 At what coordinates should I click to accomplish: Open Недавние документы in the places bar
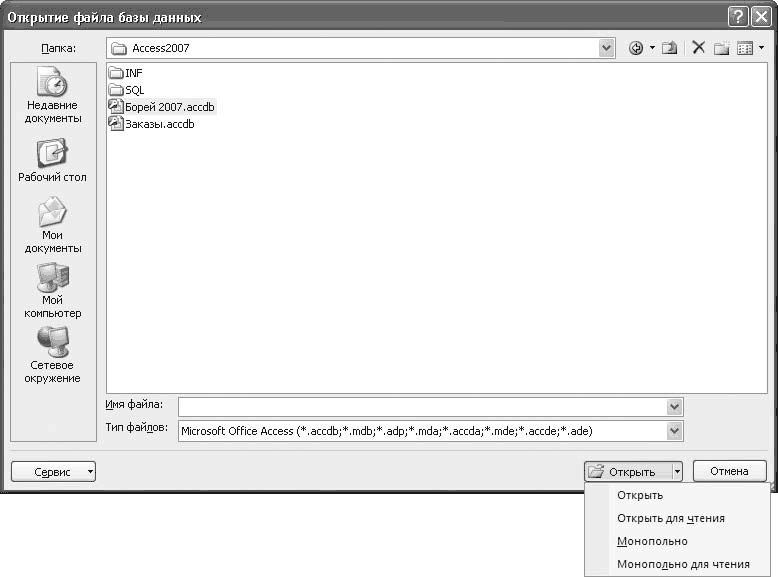[53, 96]
